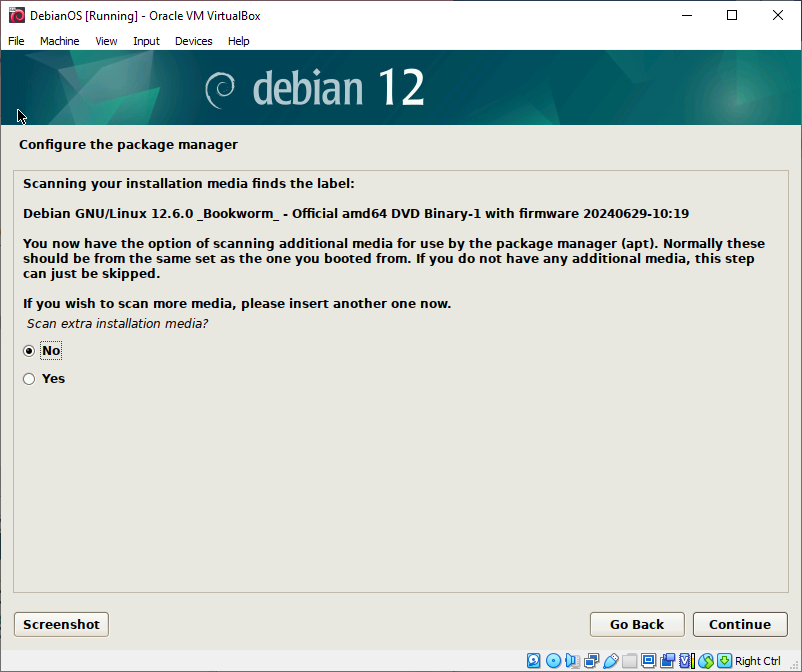Maximize the VirtualBox window
This screenshot has width=802, height=672.
coord(732,16)
